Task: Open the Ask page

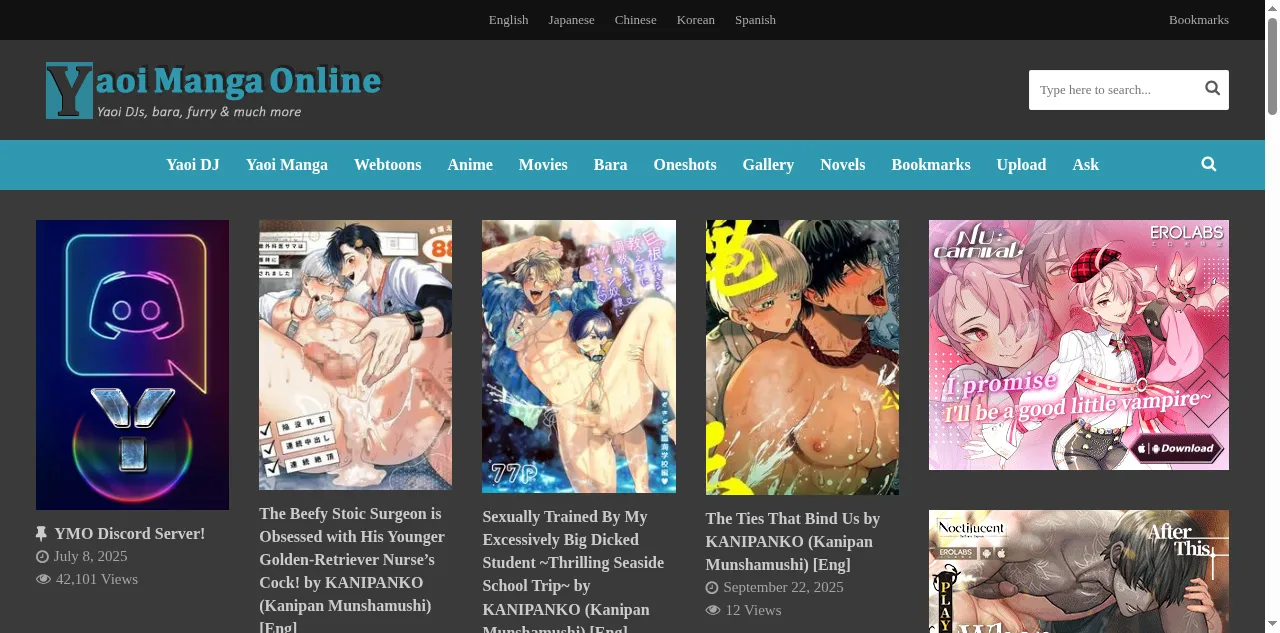Action: pyautogui.click(x=1086, y=165)
